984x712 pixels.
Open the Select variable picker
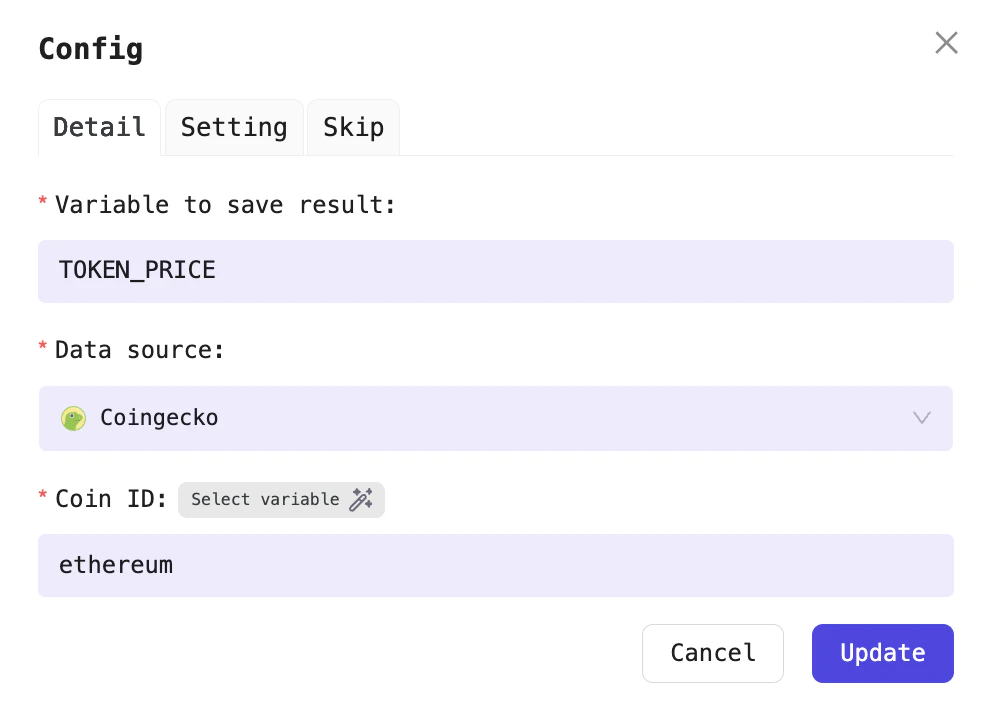pyautogui.click(x=281, y=499)
